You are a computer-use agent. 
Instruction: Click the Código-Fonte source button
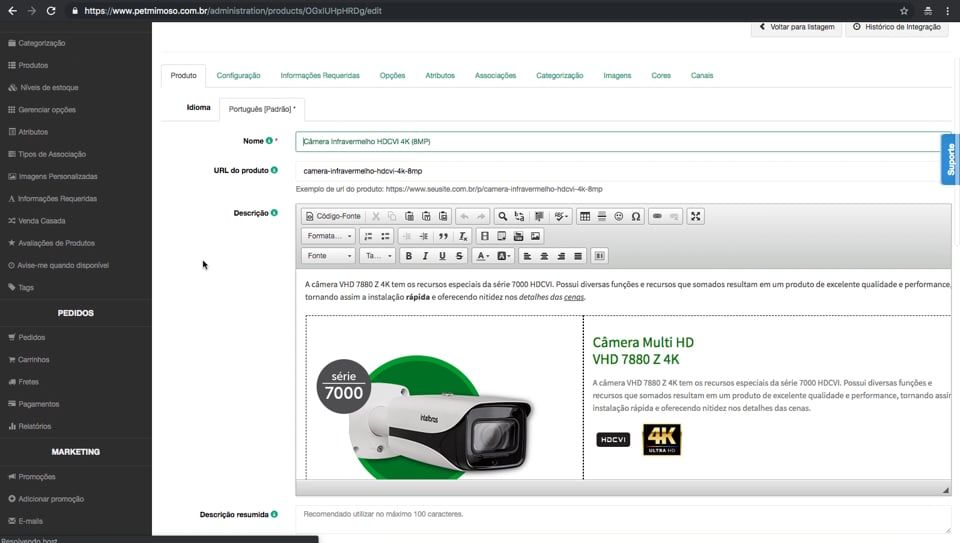pyautogui.click(x=333, y=216)
